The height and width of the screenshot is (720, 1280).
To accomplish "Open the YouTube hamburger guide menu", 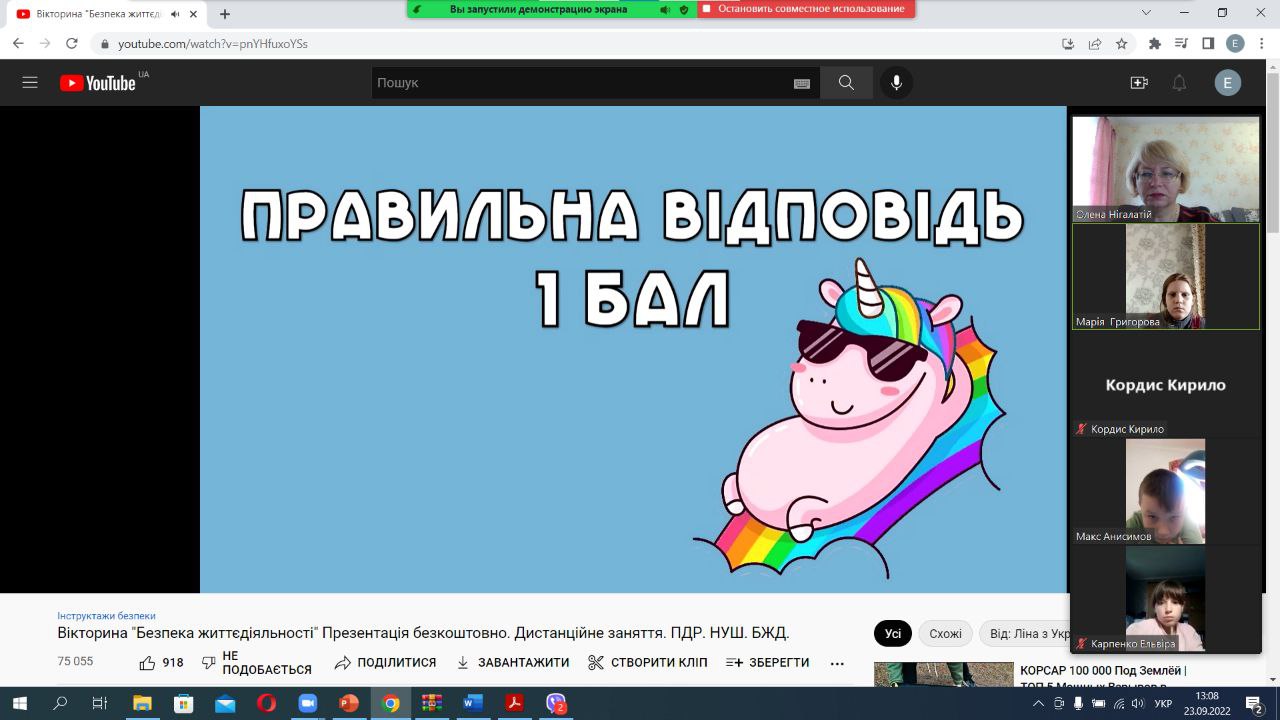I will [30, 83].
